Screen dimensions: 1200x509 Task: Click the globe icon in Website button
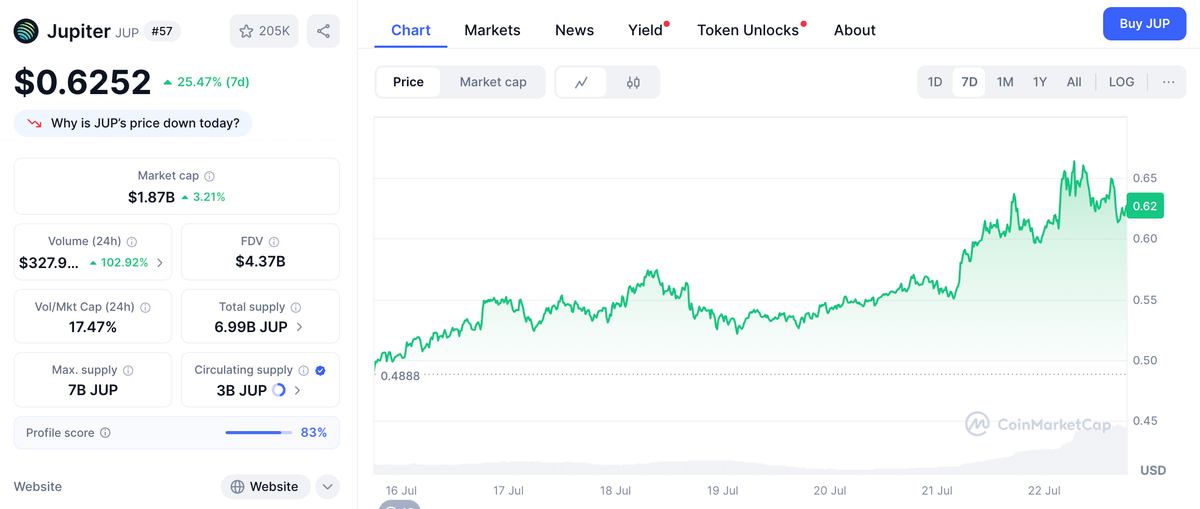coord(237,487)
